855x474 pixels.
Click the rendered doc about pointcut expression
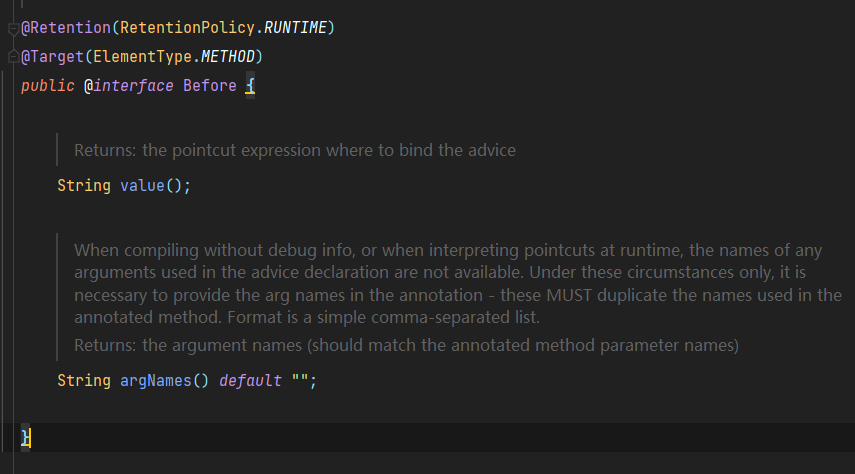coord(295,151)
